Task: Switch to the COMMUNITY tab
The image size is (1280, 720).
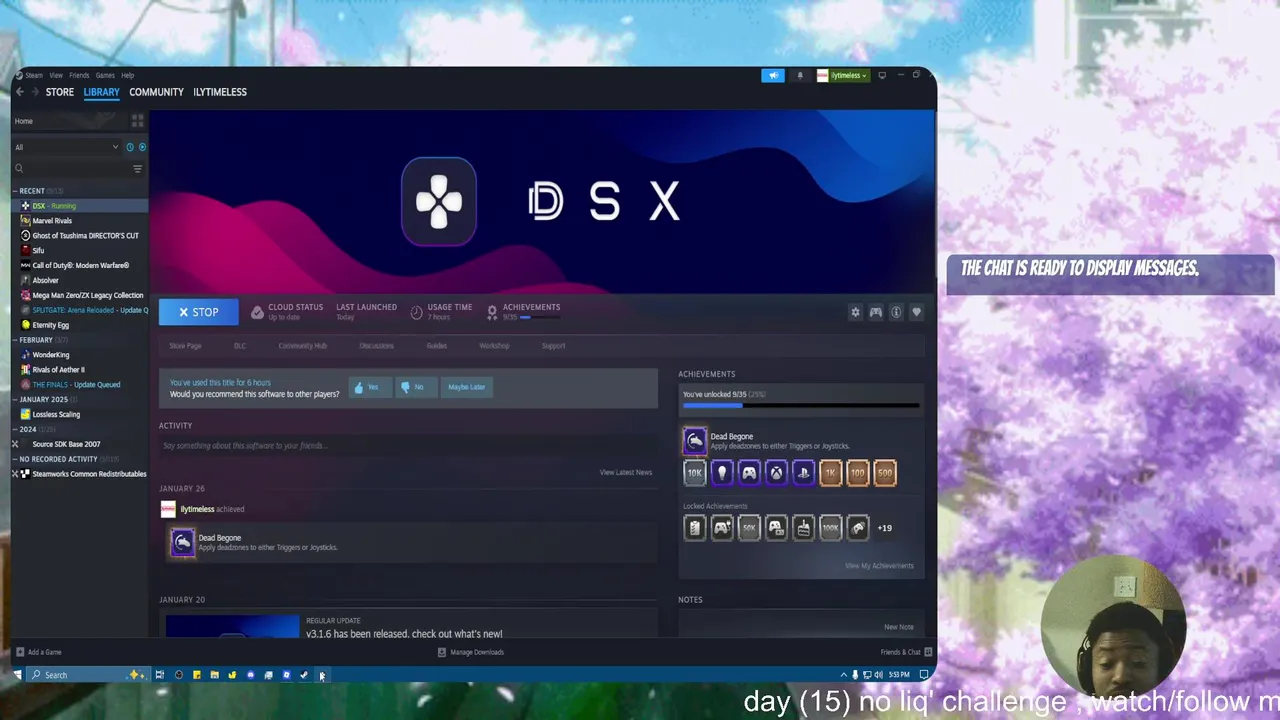Action: pos(156,92)
